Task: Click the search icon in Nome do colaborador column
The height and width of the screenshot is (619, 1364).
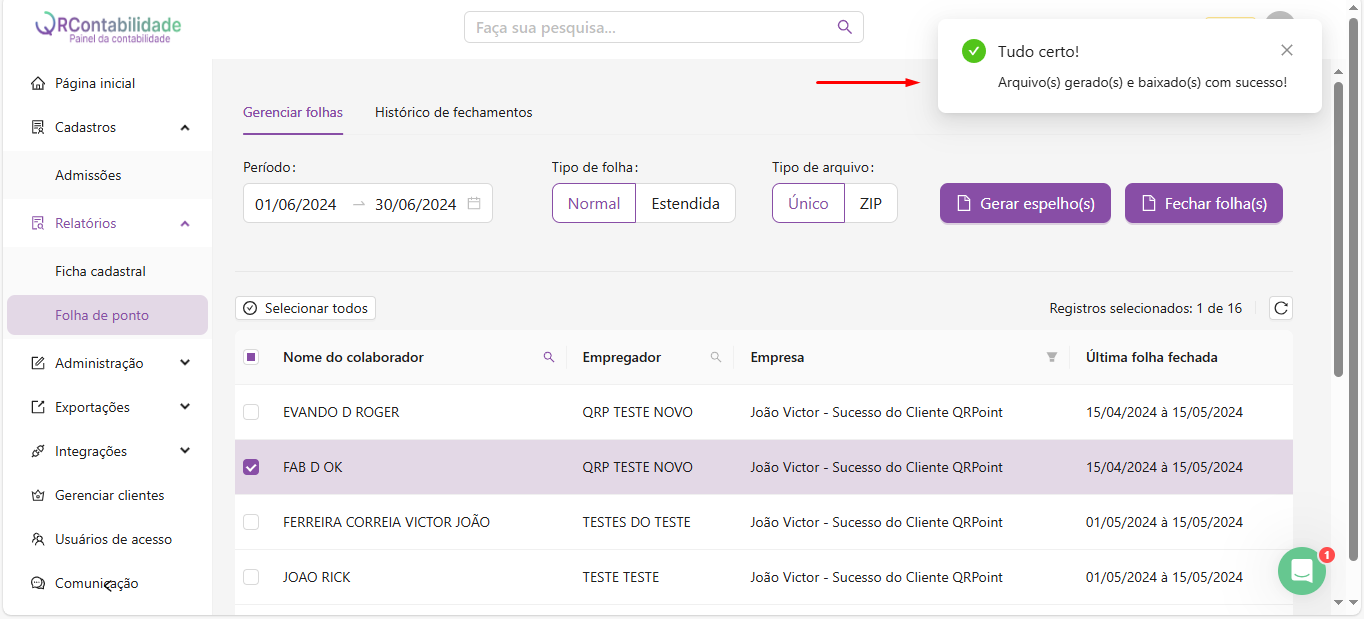Action: tap(548, 357)
